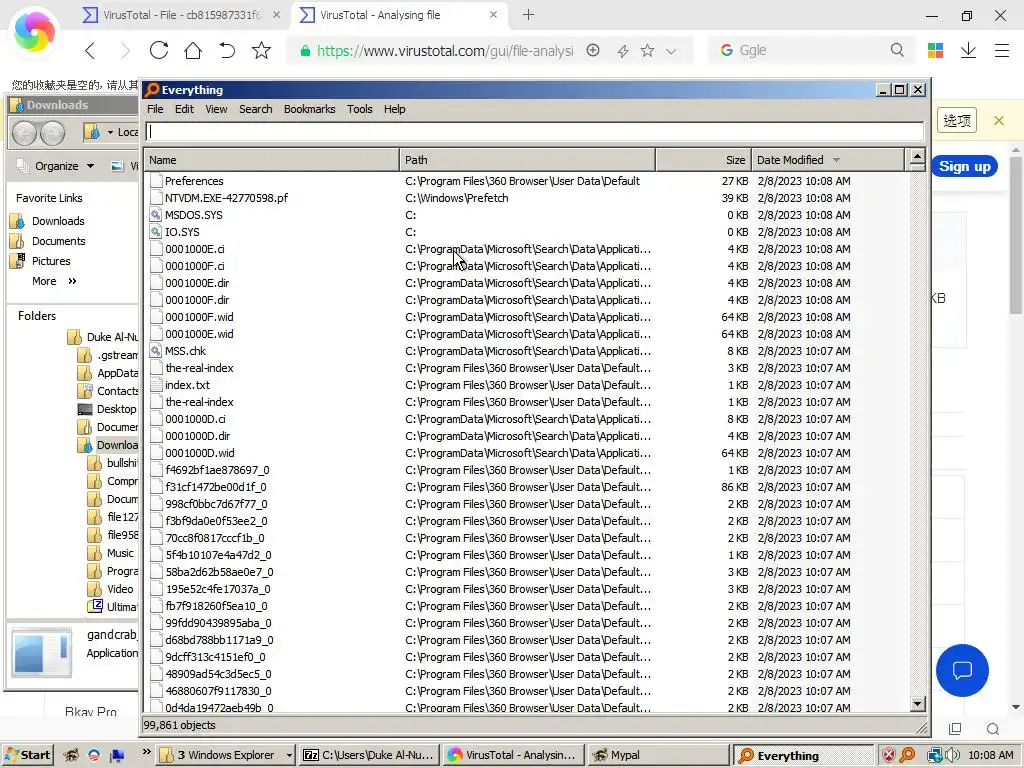Click the browser back arrow icon

click(90, 50)
